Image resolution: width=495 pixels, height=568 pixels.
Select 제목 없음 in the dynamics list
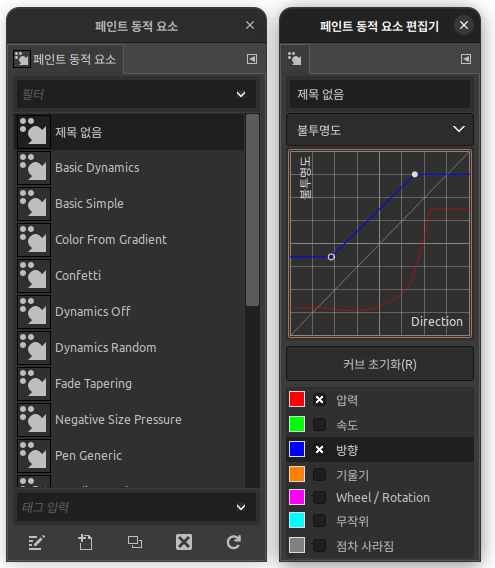[x=130, y=132]
